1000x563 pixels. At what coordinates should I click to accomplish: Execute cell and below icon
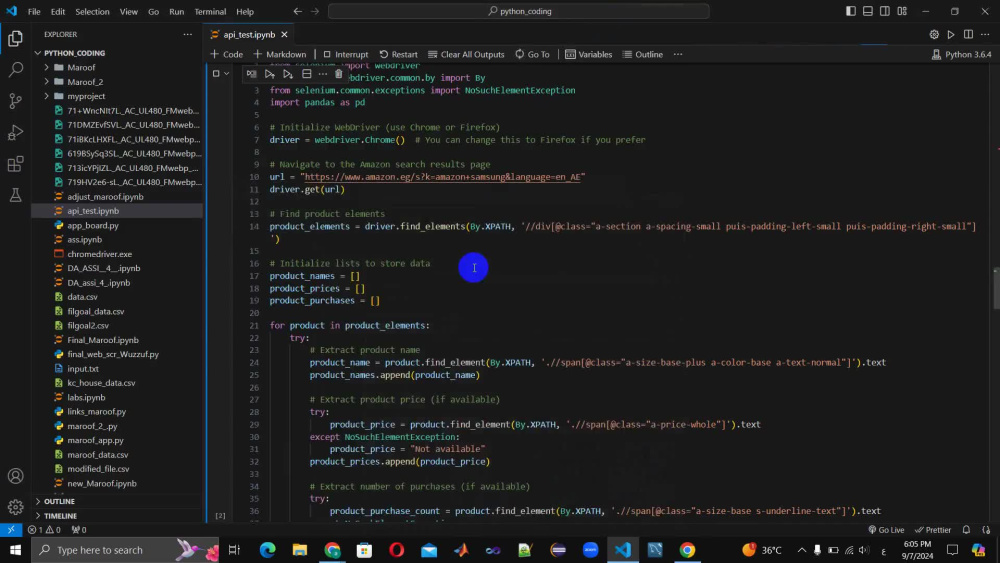click(288, 74)
